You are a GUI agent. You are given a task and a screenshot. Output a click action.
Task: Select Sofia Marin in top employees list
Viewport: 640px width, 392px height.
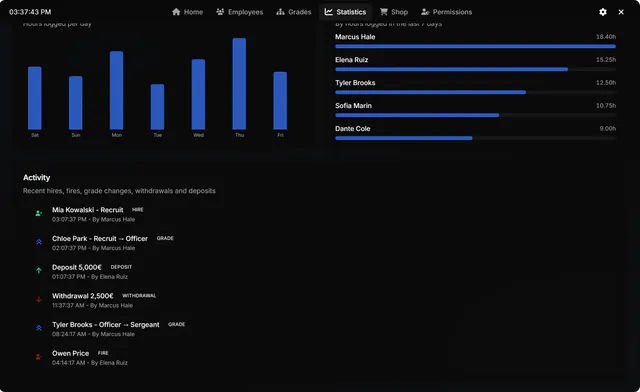[353, 105]
